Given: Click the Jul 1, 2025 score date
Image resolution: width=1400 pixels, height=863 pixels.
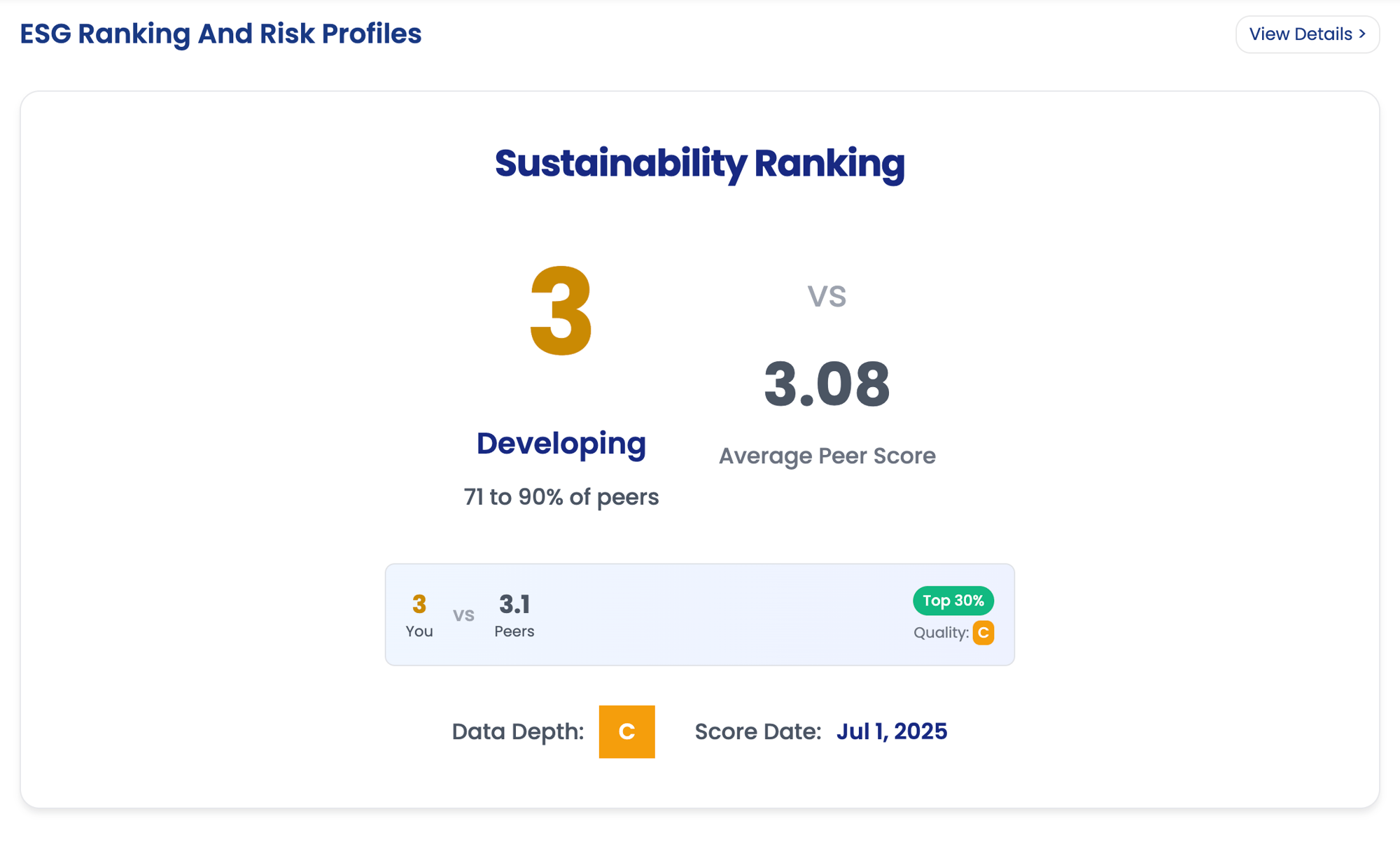Looking at the screenshot, I should 891,731.
